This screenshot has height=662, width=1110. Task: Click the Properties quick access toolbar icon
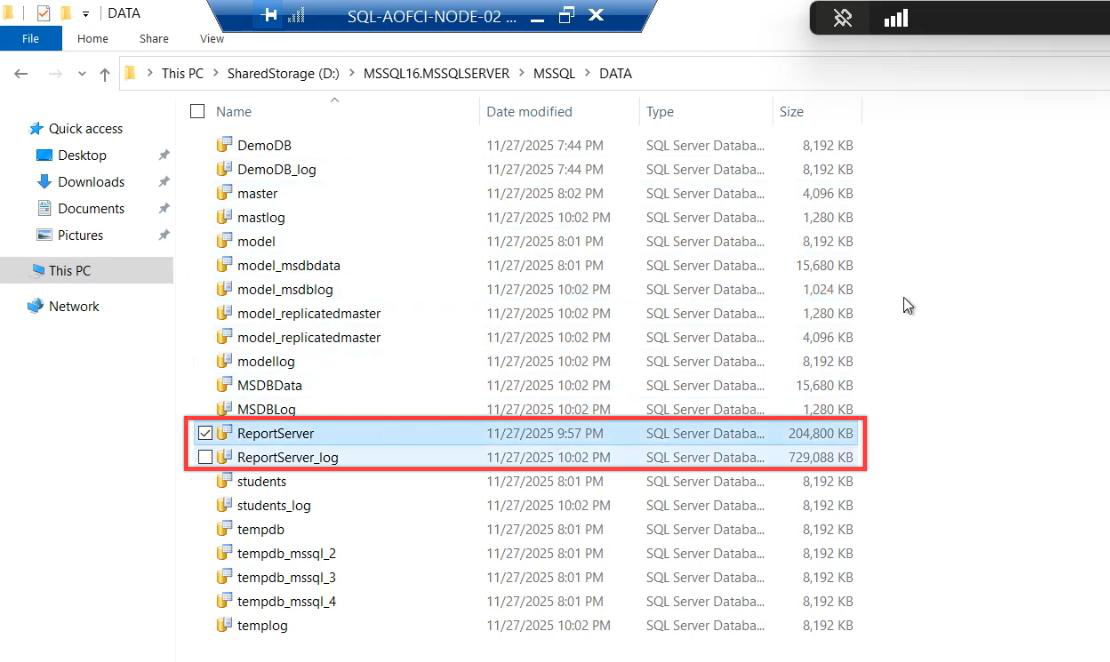pos(43,13)
